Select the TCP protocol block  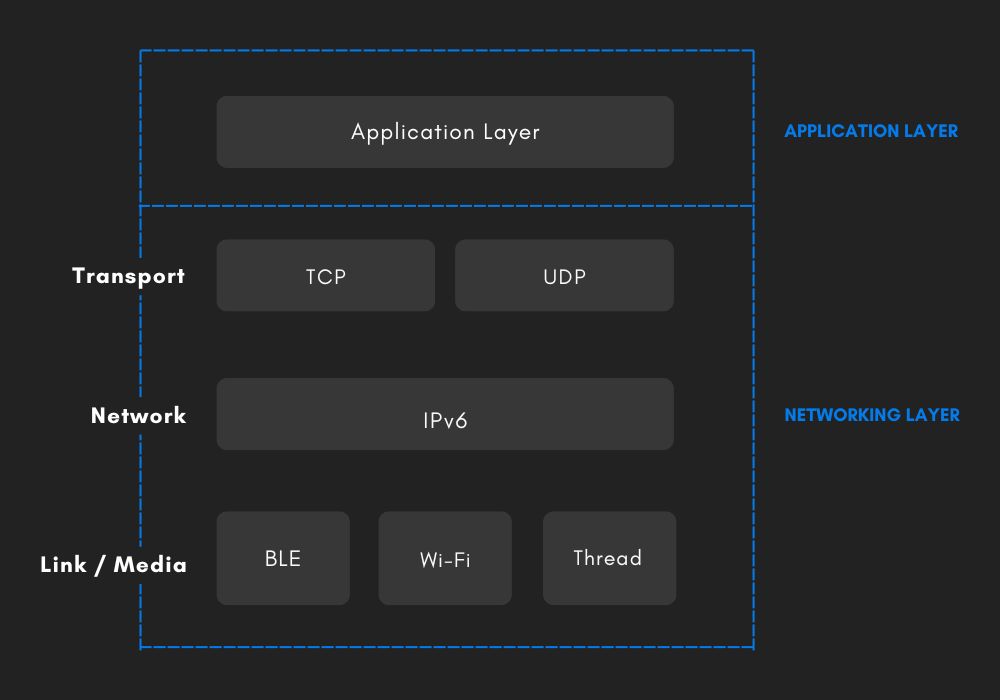click(326, 275)
